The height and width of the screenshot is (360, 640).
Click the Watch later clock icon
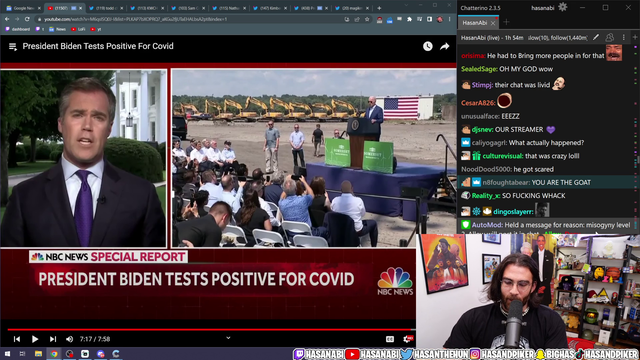(427, 46)
